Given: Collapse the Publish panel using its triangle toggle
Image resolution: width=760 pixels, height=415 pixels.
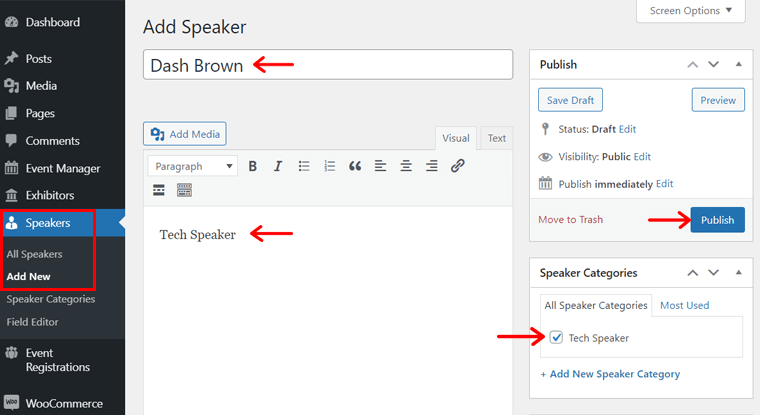Looking at the screenshot, I should pyautogui.click(x=738, y=64).
